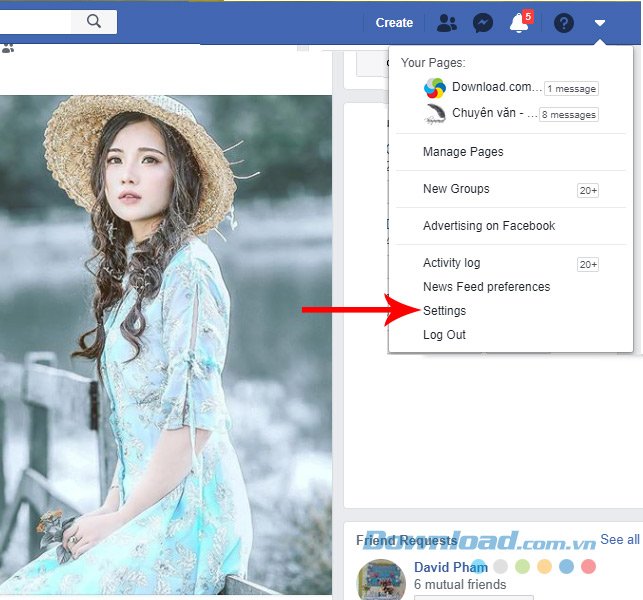The image size is (643, 600).
Task: Open the Friend Requests people icon
Action: pyautogui.click(x=447, y=23)
